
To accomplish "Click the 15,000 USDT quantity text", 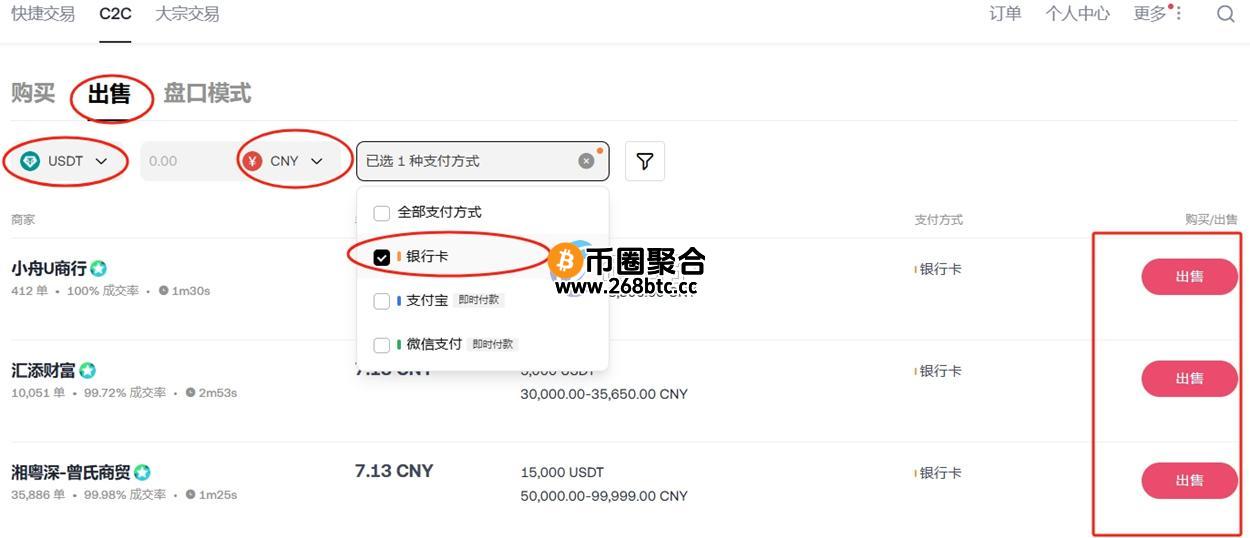I will pyautogui.click(x=562, y=472).
